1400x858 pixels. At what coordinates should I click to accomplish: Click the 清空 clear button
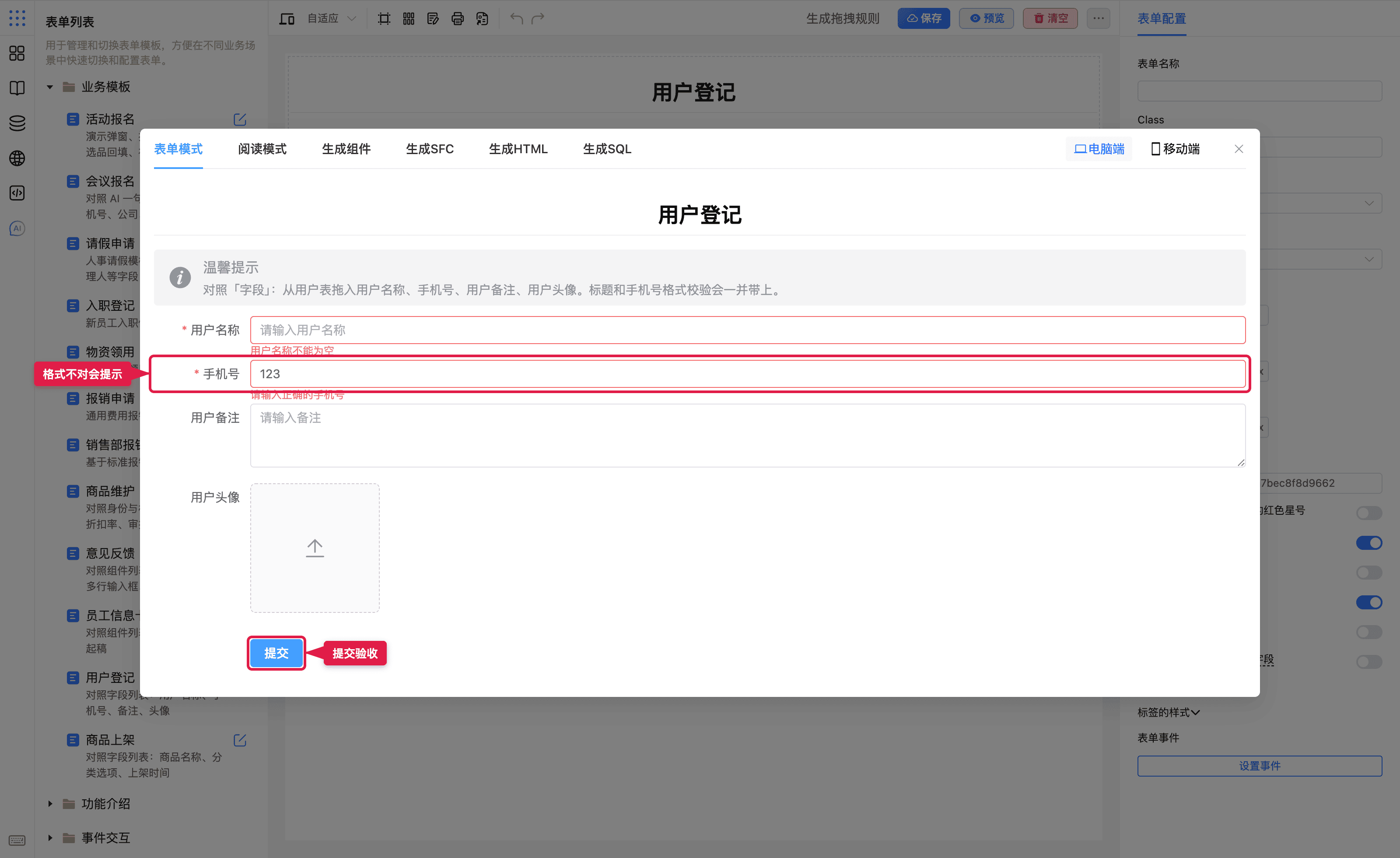pyautogui.click(x=1050, y=18)
